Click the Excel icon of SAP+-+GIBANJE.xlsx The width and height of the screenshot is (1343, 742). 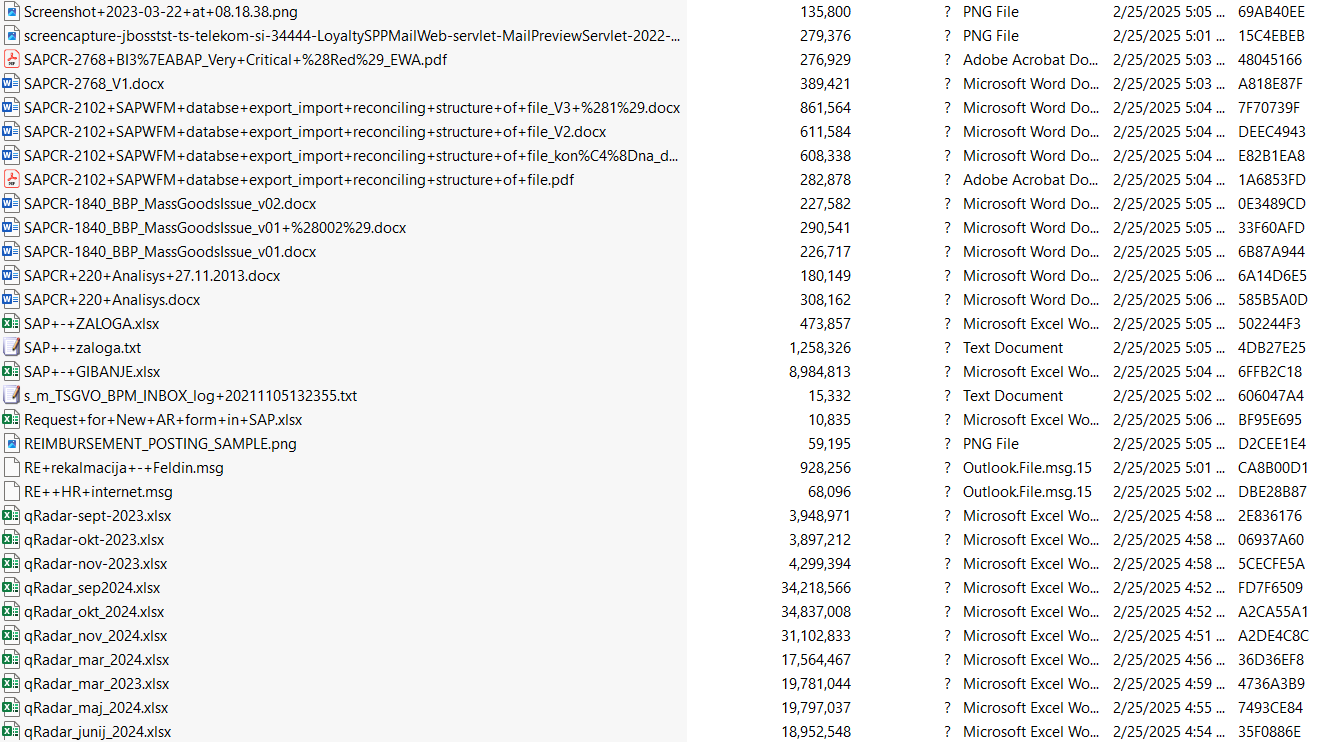point(11,372)
